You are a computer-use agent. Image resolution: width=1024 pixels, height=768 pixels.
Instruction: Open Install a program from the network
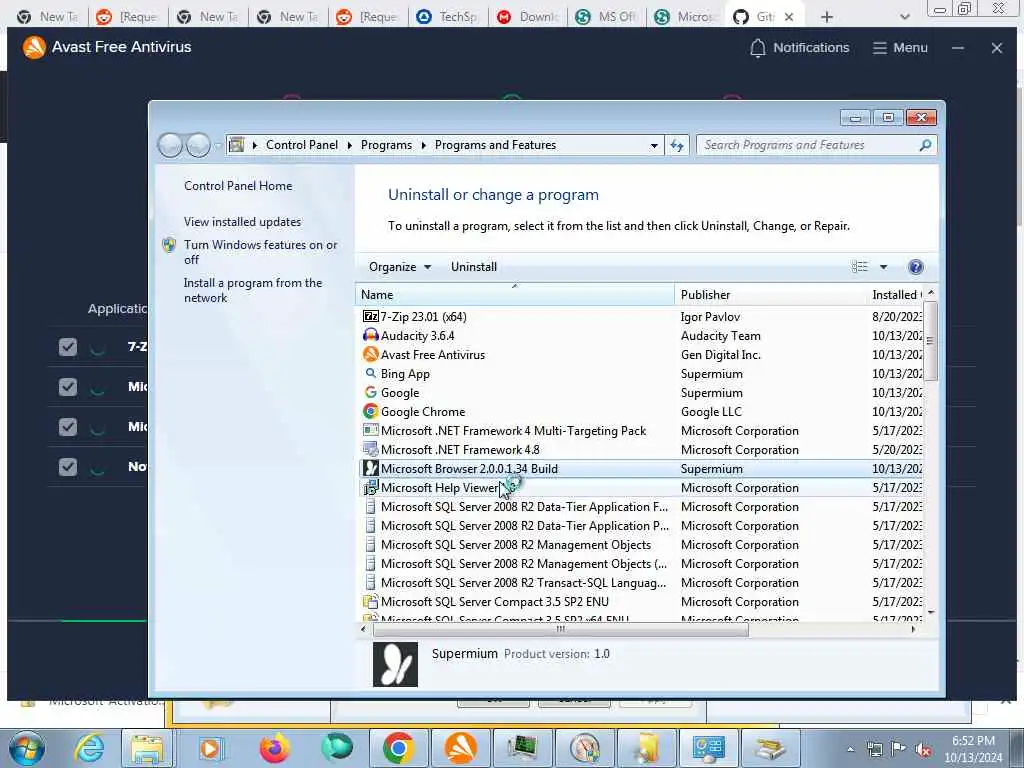click(x=253, y=290)
